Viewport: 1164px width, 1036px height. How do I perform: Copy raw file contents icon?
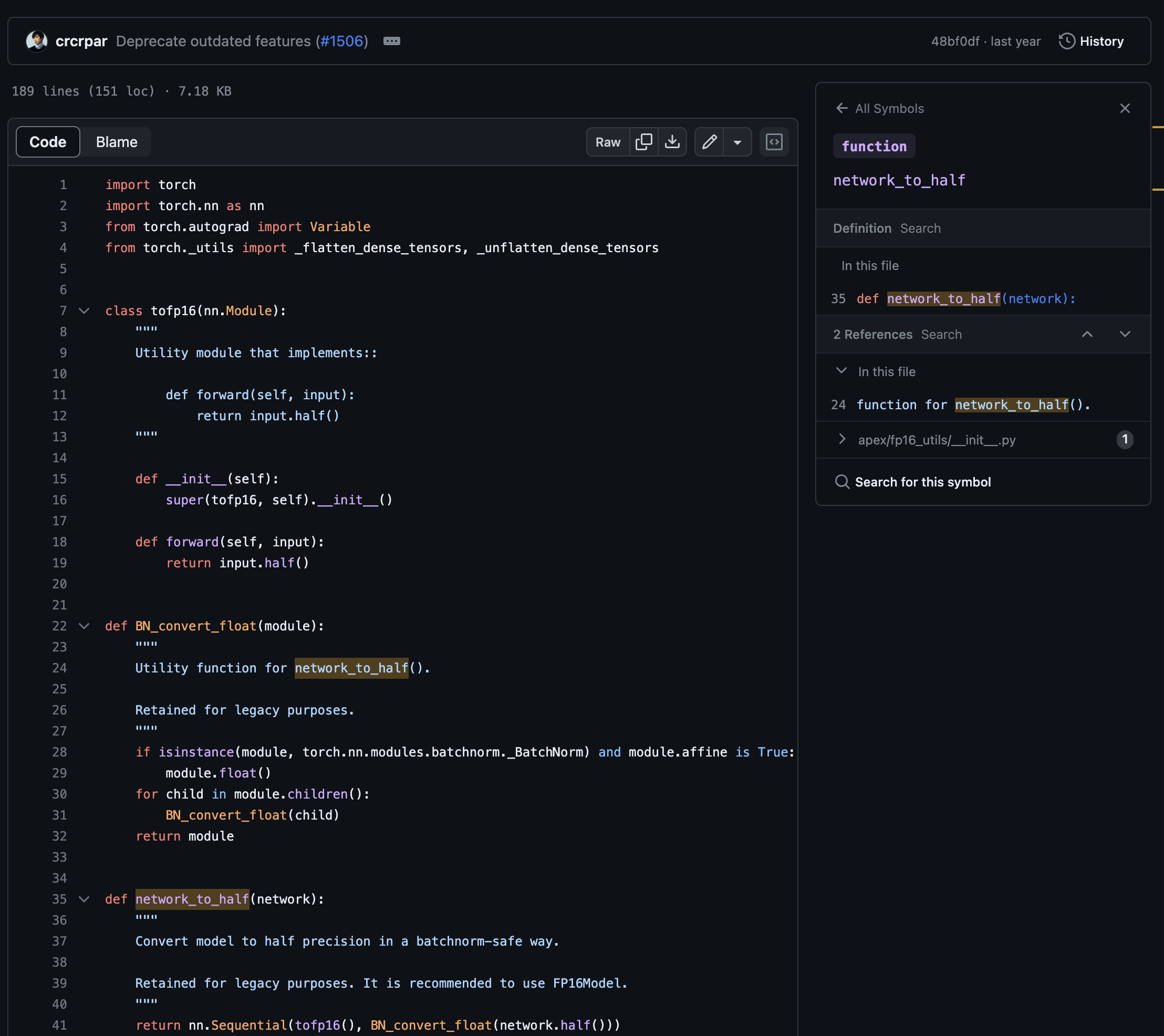643,142
